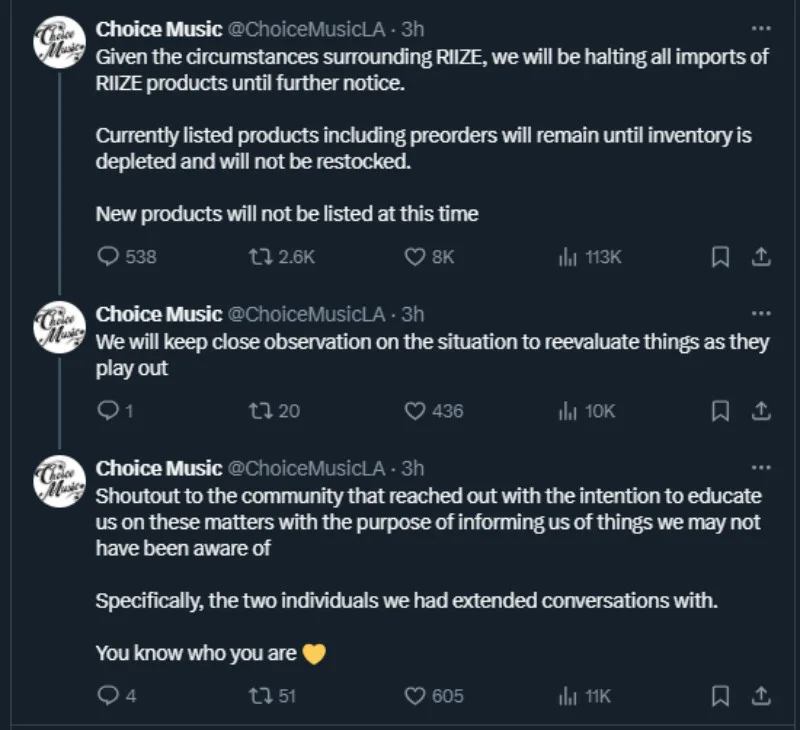Open Choice Music profile from first tweet name
This screenshot has height=730, width=800.
click(x=159, y=30)
